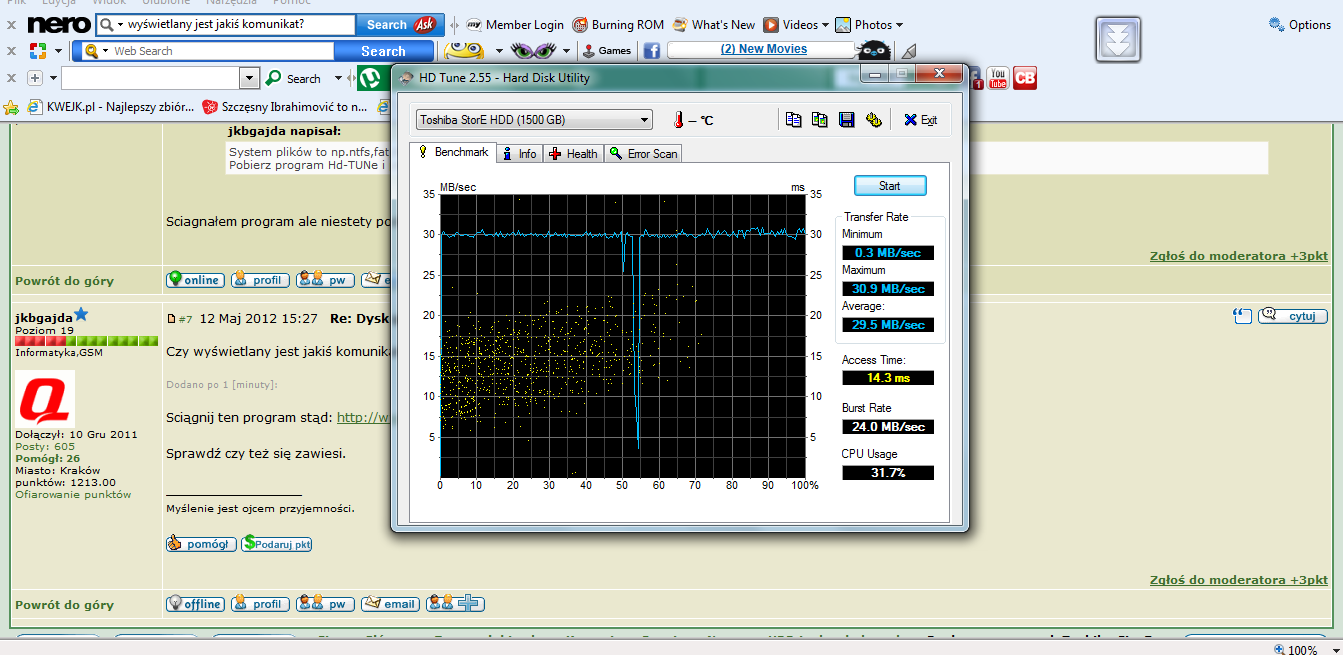Open the Toshiba StorE HDD drive dropdown
Viewport: 1343px width, 655px height.
(x=534, y=120)
